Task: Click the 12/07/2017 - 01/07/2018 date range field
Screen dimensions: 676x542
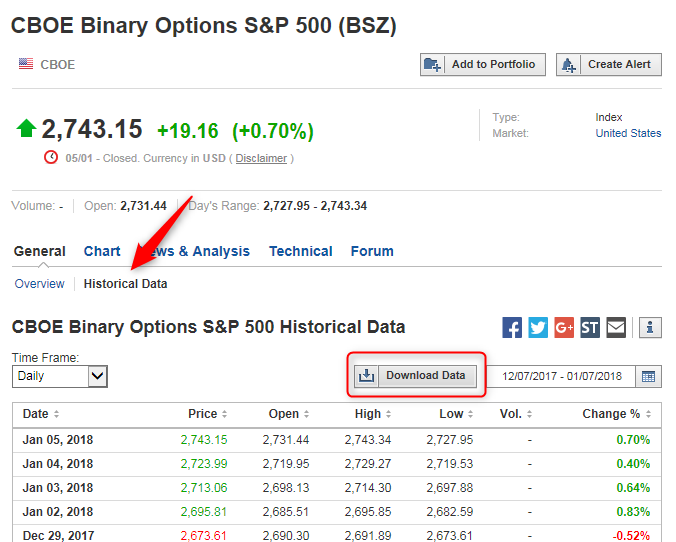Action: [x=562, y=376]
